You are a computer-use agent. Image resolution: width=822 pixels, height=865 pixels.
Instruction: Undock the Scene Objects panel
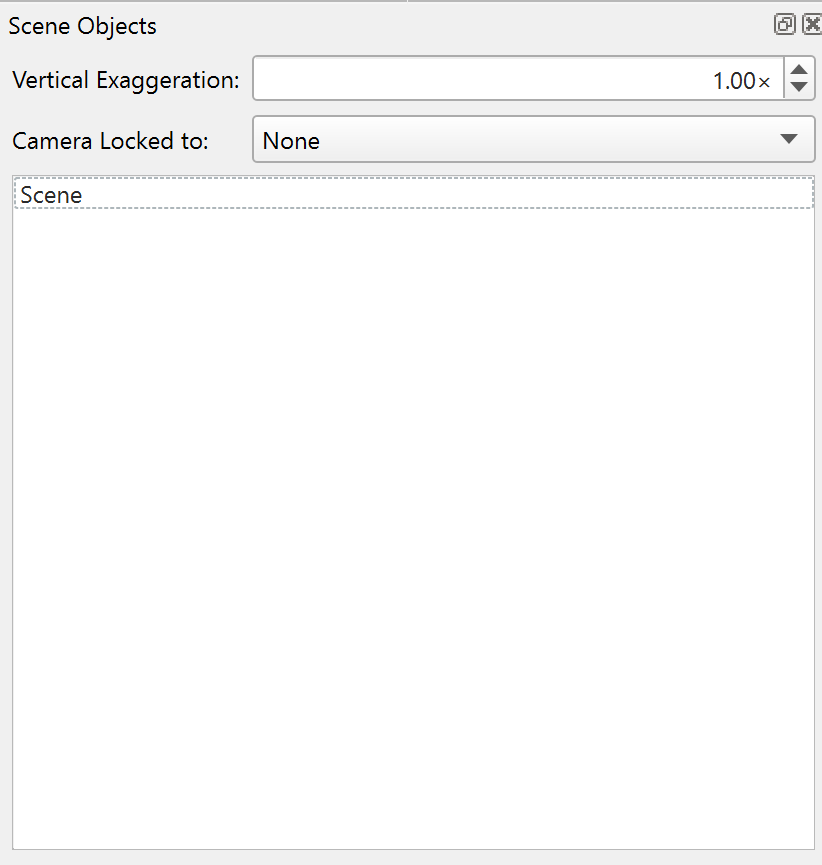pyautogui.click(x=785, y=25)
